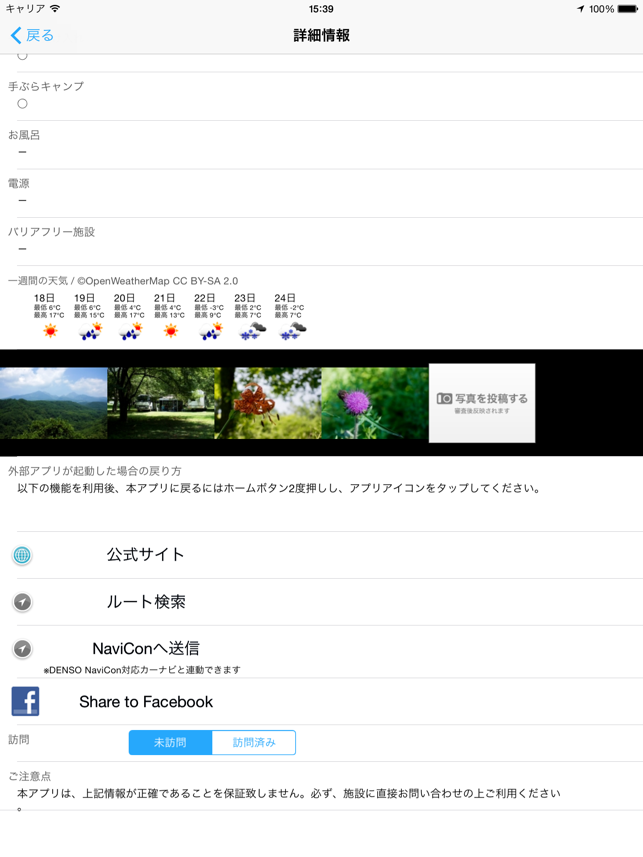Open the mountain landscape photo
The width and height of the screenshot is (643, 857).
pyautogui.click(x=53, y=403)
